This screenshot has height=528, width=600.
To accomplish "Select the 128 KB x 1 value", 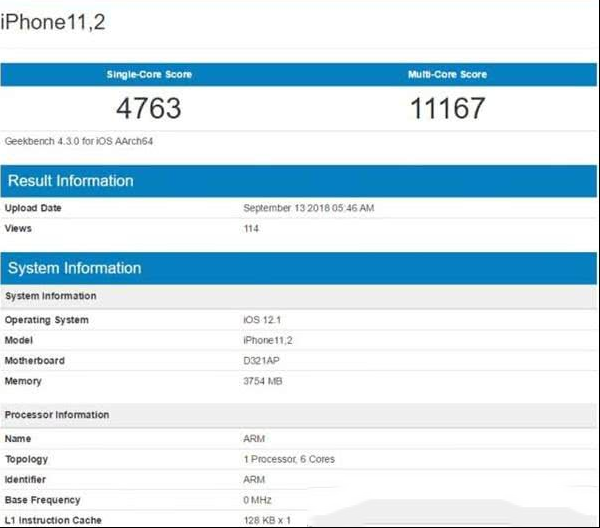I will pos(267,520).
